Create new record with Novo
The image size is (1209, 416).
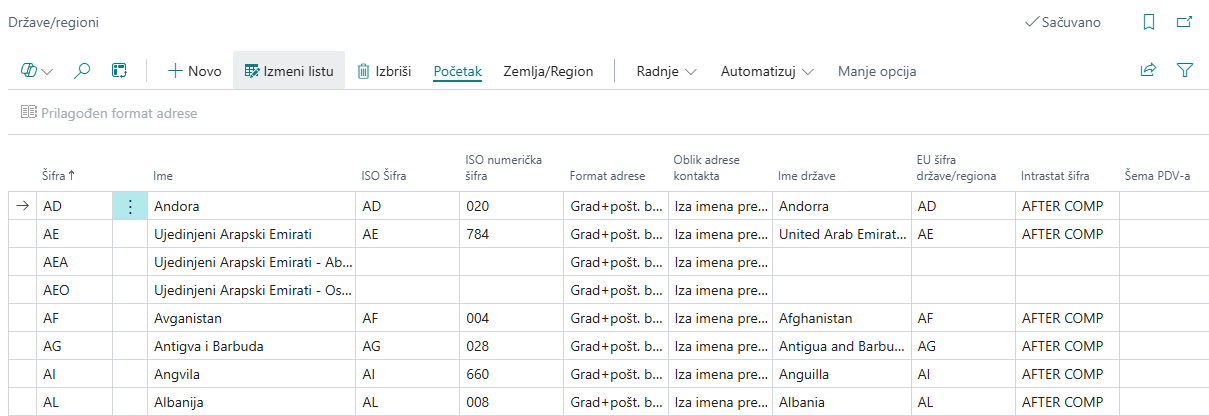click(x=194, y=71)
